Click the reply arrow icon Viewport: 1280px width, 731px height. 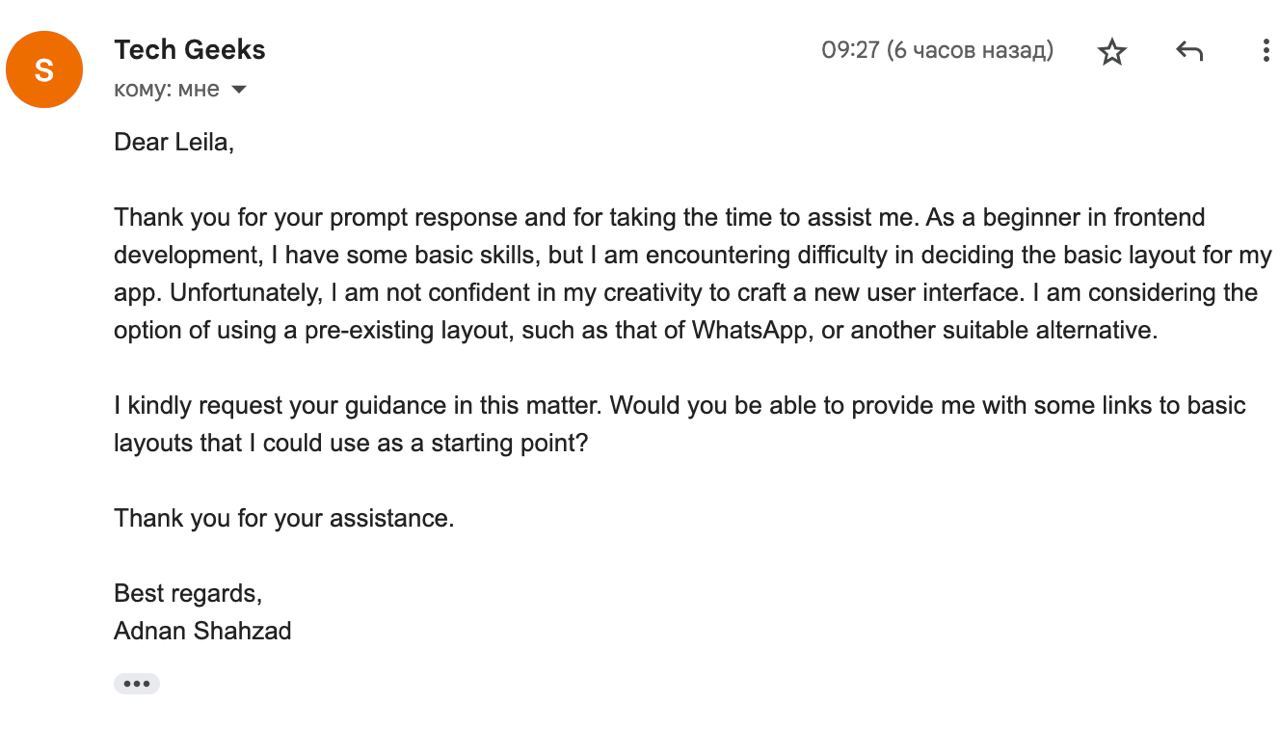coord(1189,51)
